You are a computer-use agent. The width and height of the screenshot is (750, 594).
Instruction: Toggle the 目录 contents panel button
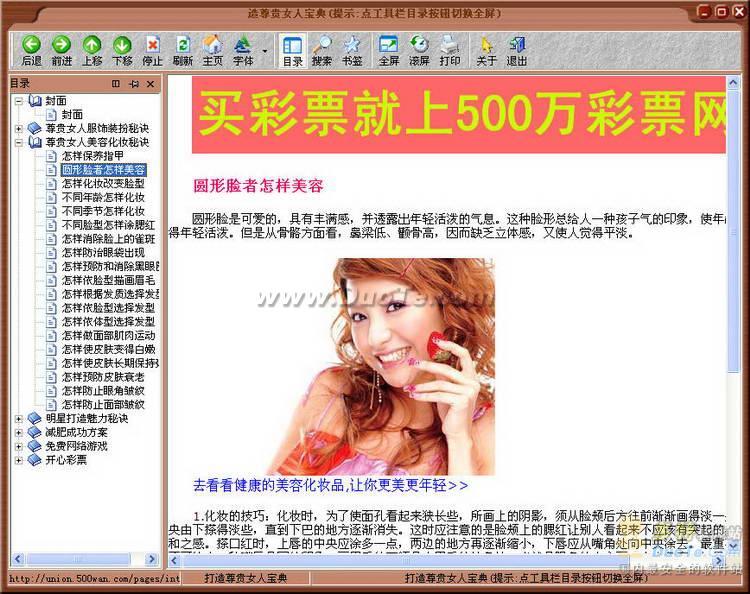pos(292,50)
